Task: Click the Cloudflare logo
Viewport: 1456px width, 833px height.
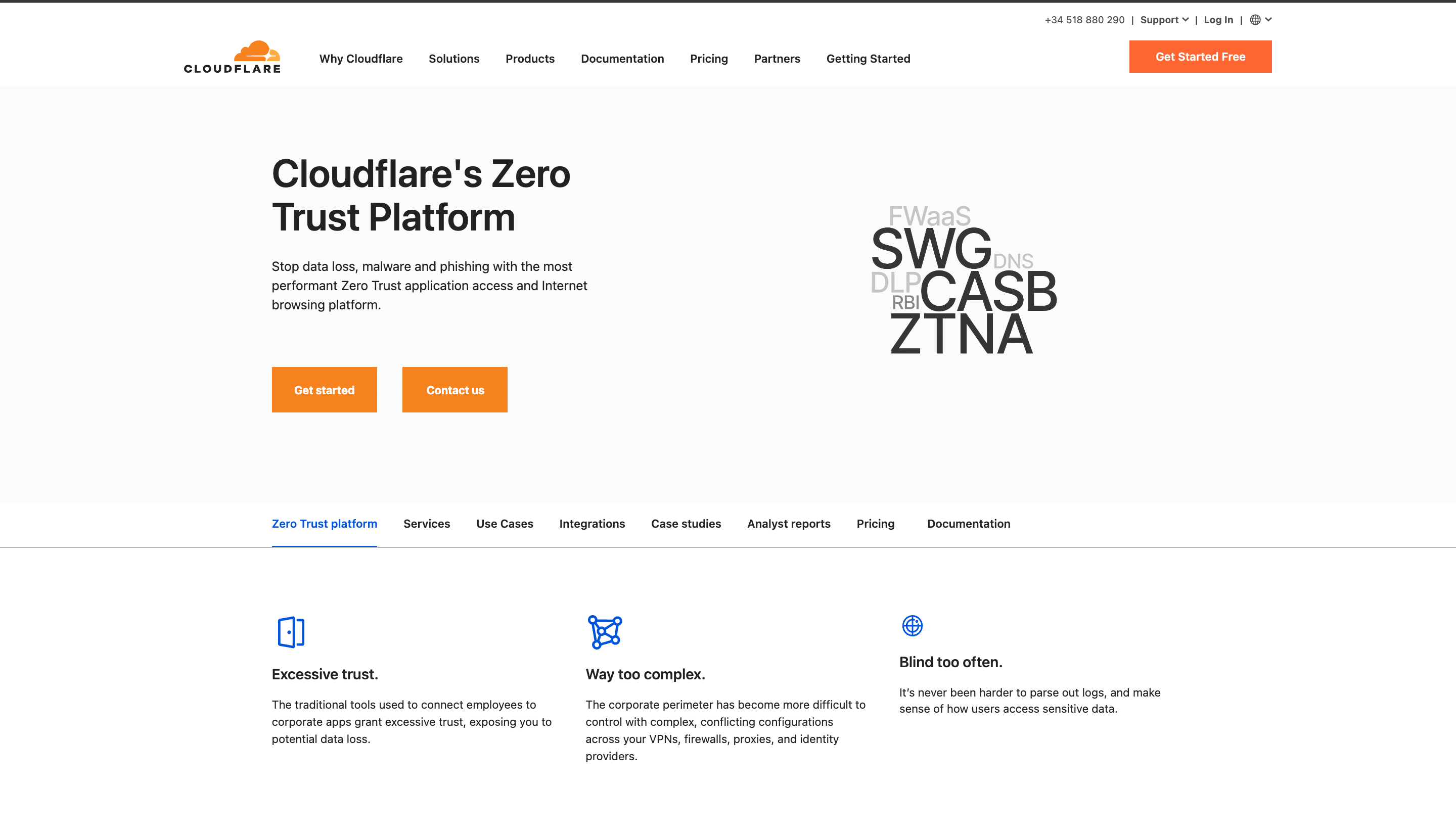Action: coord(231,56)
